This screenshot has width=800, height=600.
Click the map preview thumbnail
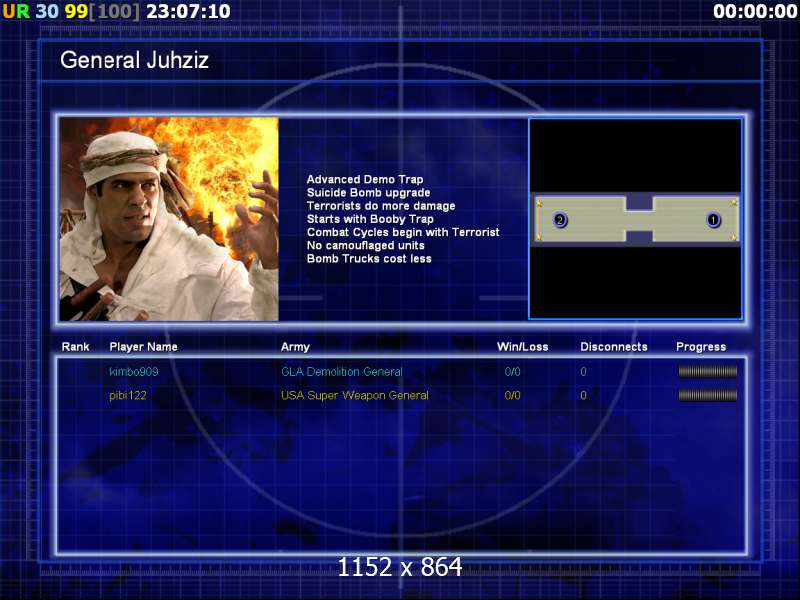[635, 219]
